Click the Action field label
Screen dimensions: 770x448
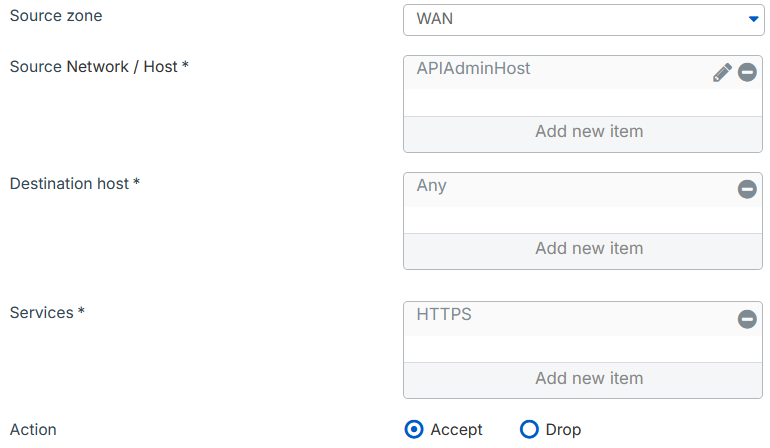point(33,430)
